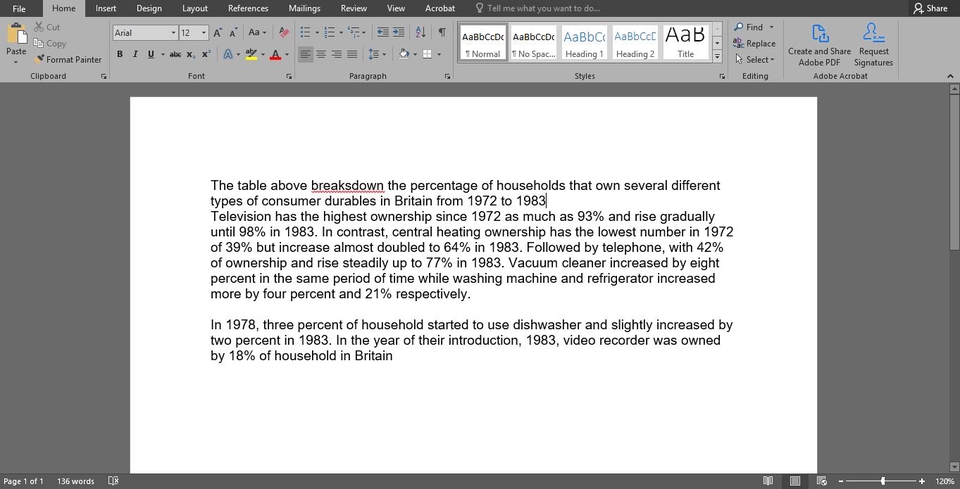Switch to Web Layout view

tap(822, 481)
